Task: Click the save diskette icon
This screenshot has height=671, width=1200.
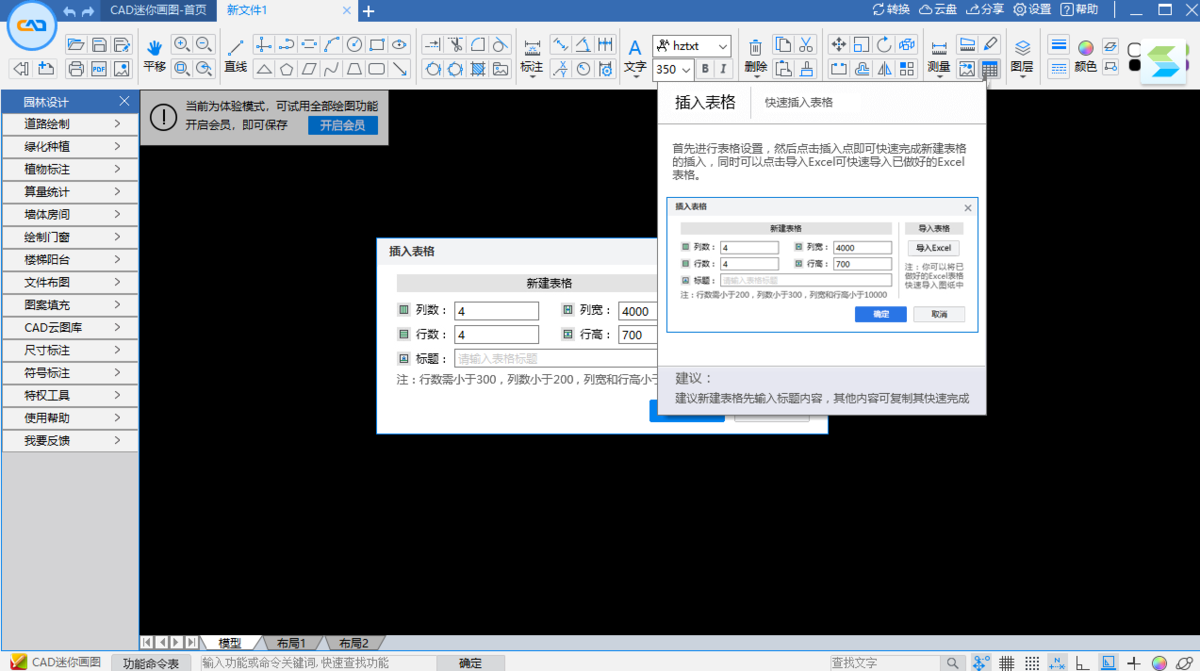Action: [99, 44]
